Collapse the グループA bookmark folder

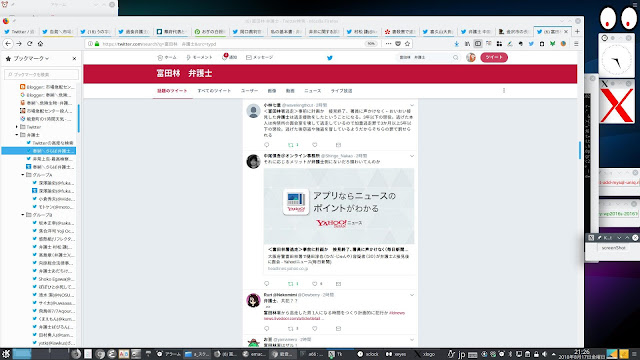click(23, 175)
